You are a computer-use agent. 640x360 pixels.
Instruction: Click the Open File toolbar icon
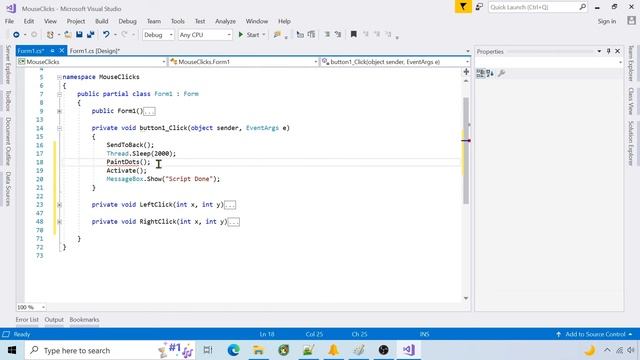point(68,35)
